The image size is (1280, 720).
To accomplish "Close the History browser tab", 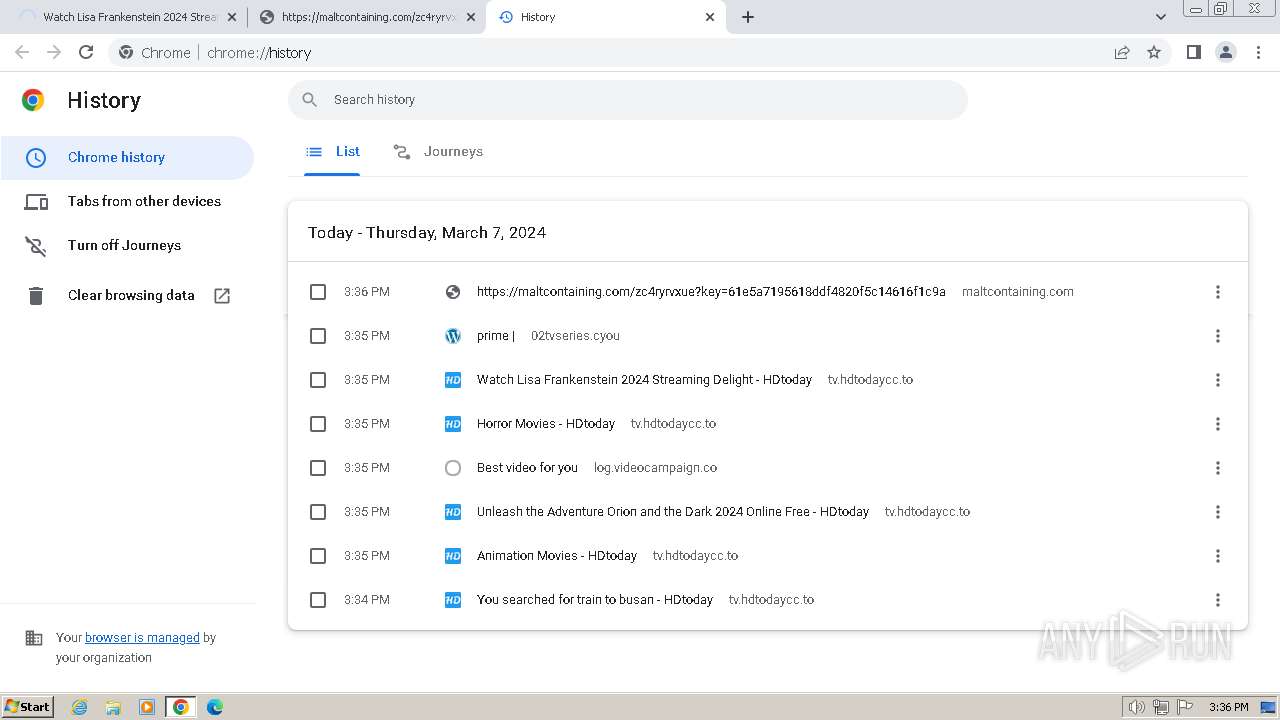I will pos(710,17).
